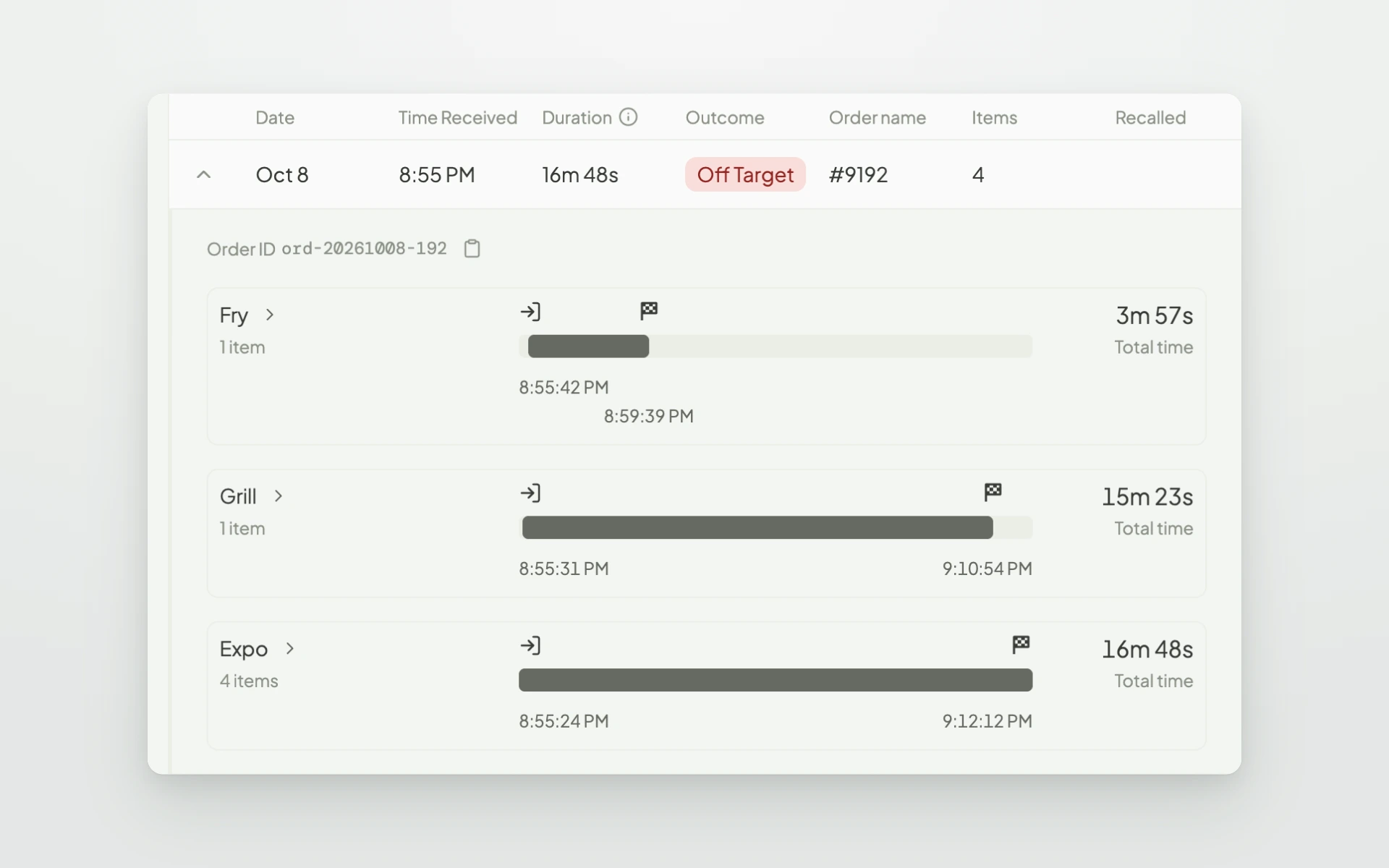Sort by the Time Received column header

point(458,118)
